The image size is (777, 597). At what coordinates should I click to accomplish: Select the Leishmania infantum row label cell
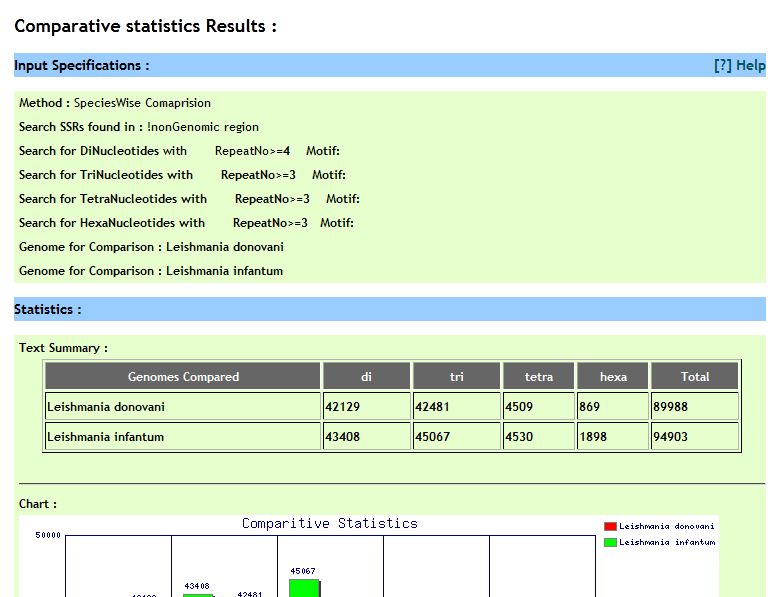183,437
